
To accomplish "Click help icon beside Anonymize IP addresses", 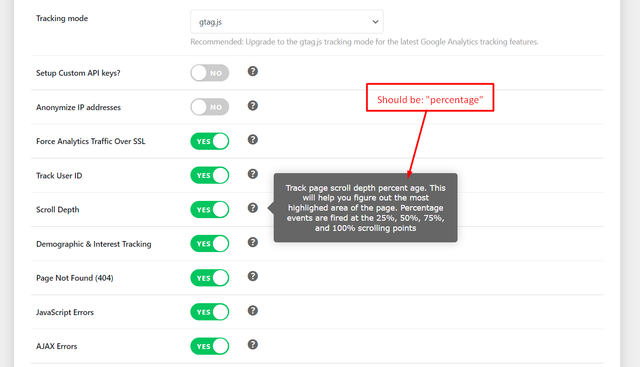I will [253, 106].
